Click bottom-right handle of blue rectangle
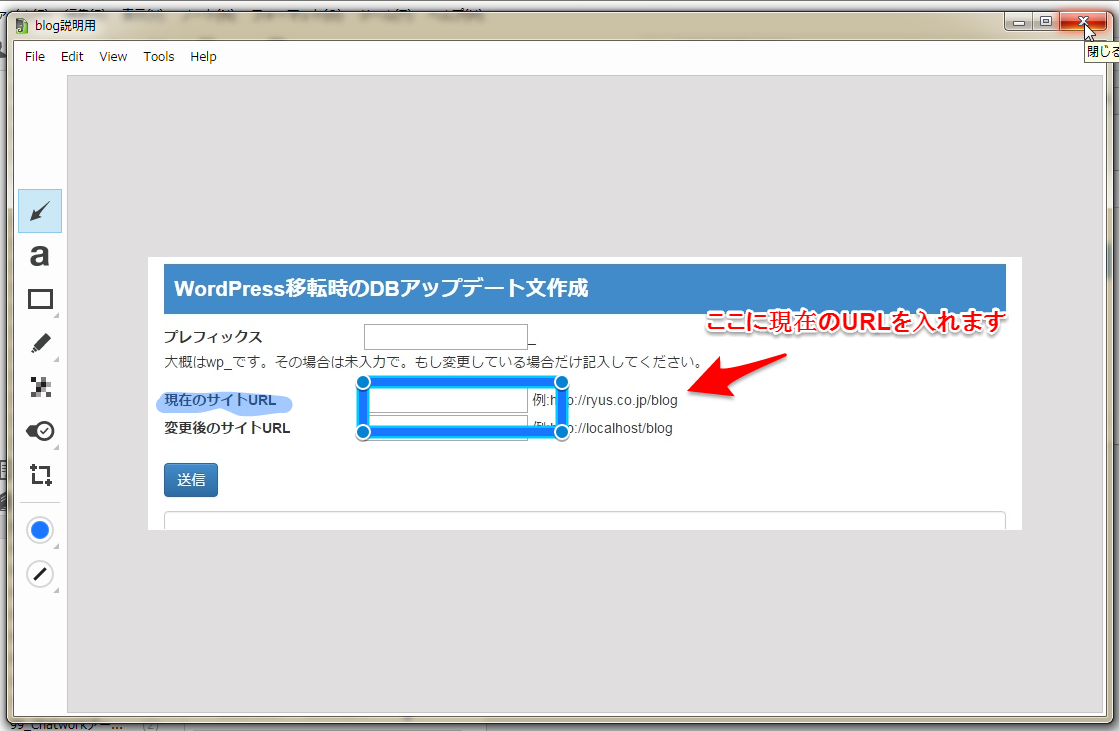 pos(562,432)
